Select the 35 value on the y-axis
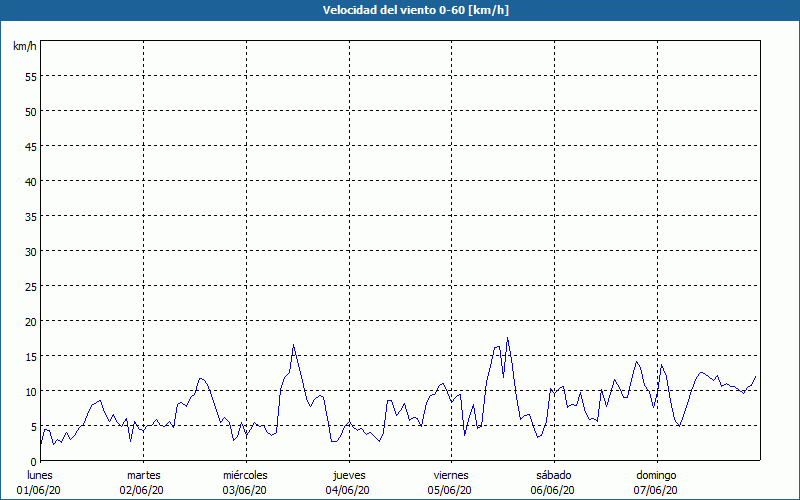800x500 pixels. [31, 217]
